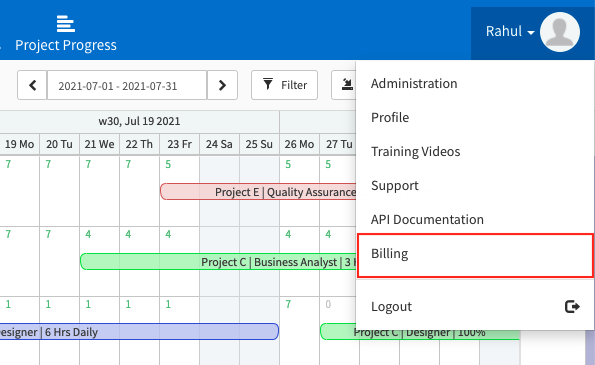Viewport: 595px width, 365px height.
Task: Choose Support in the dropdown menu
Action: [475, 186]
